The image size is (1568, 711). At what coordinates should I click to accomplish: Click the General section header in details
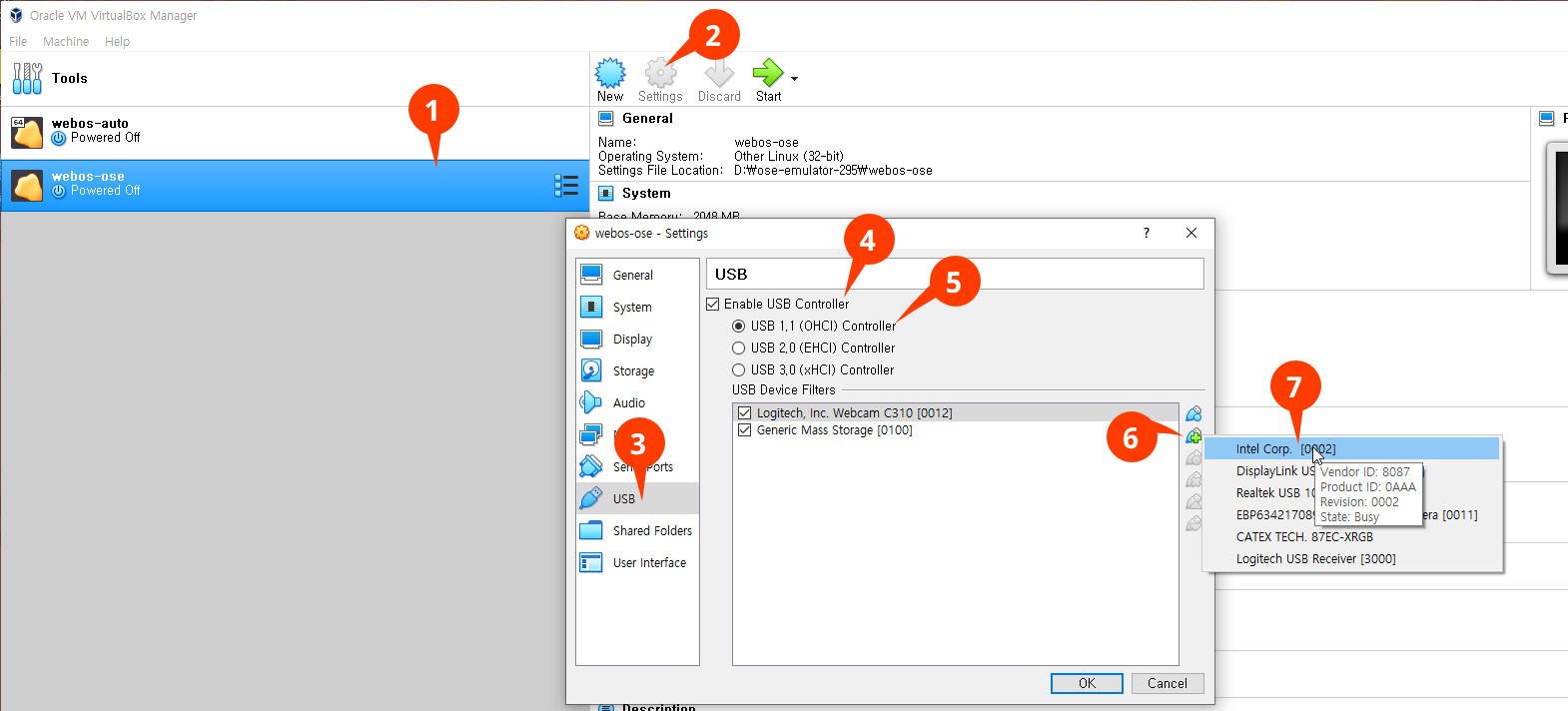(x=647, y=118)
